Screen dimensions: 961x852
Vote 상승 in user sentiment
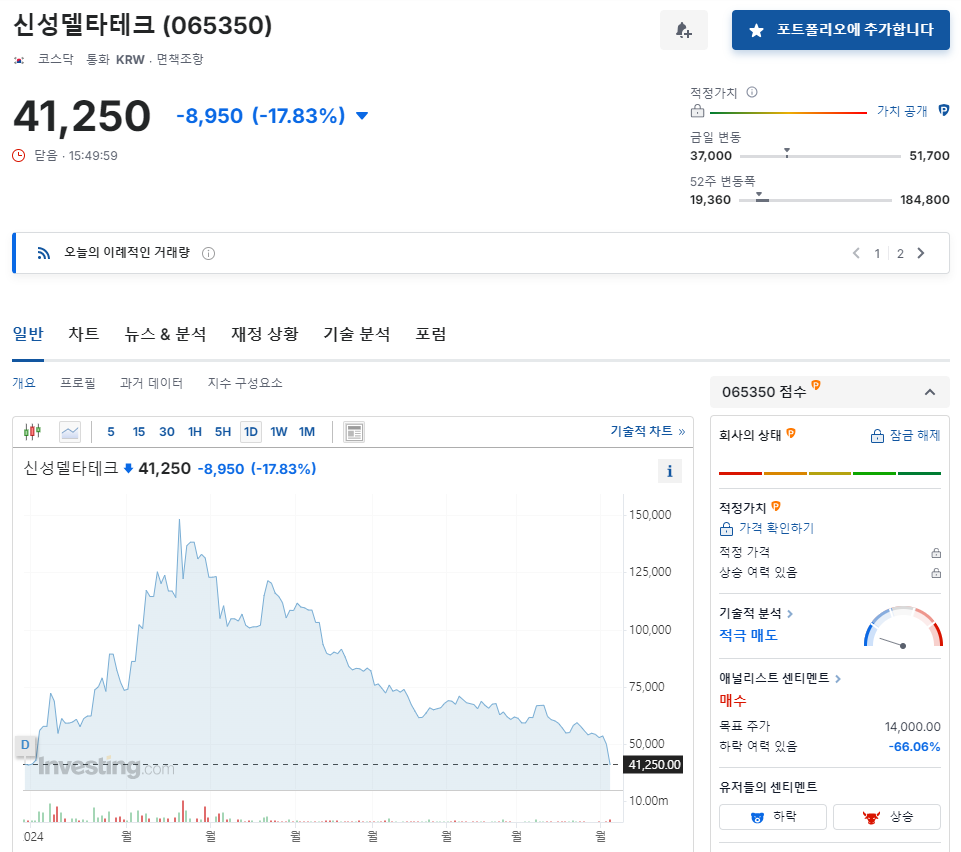coord(888,816)
